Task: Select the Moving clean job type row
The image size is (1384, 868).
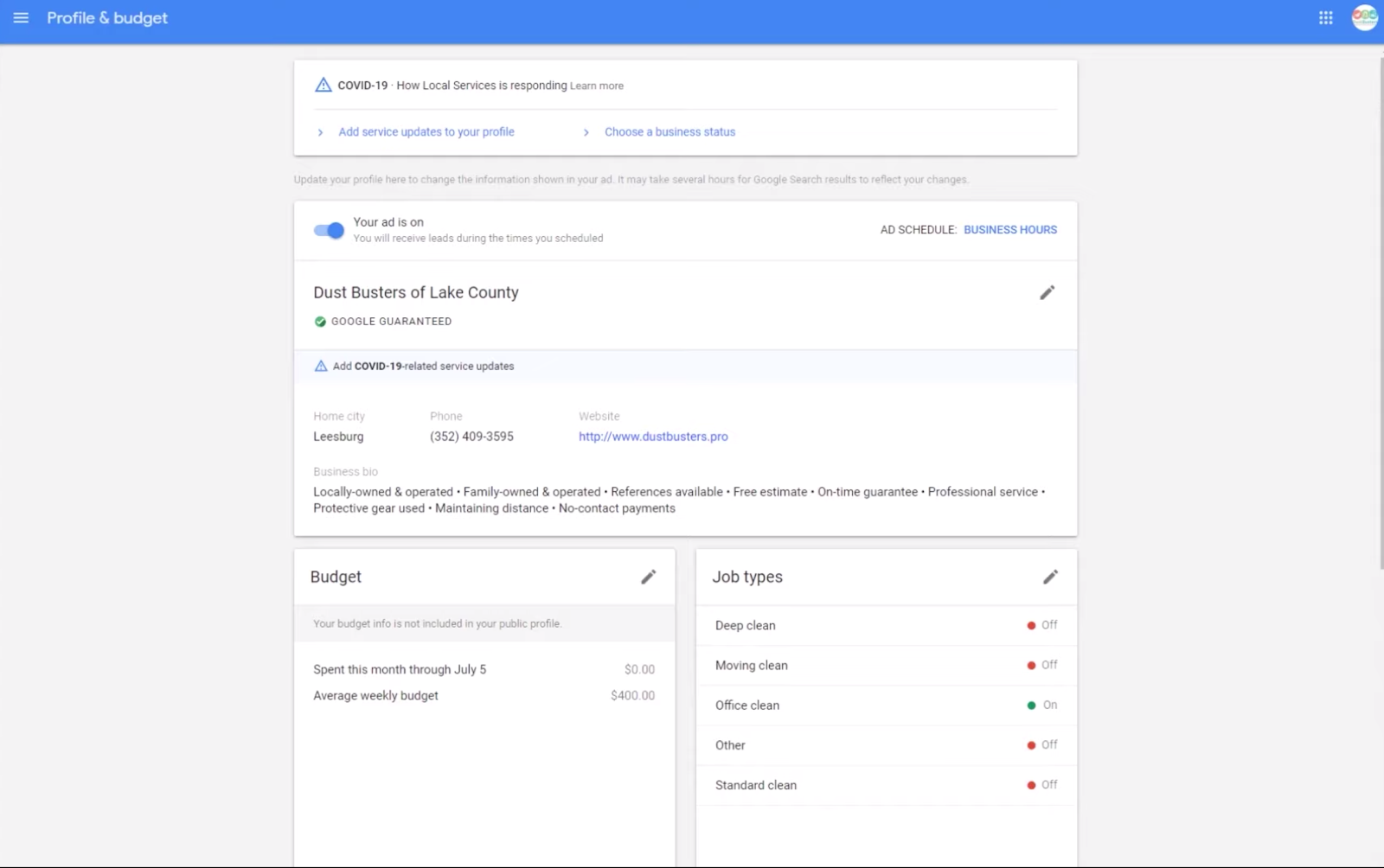Action: [x=886, y=665]
